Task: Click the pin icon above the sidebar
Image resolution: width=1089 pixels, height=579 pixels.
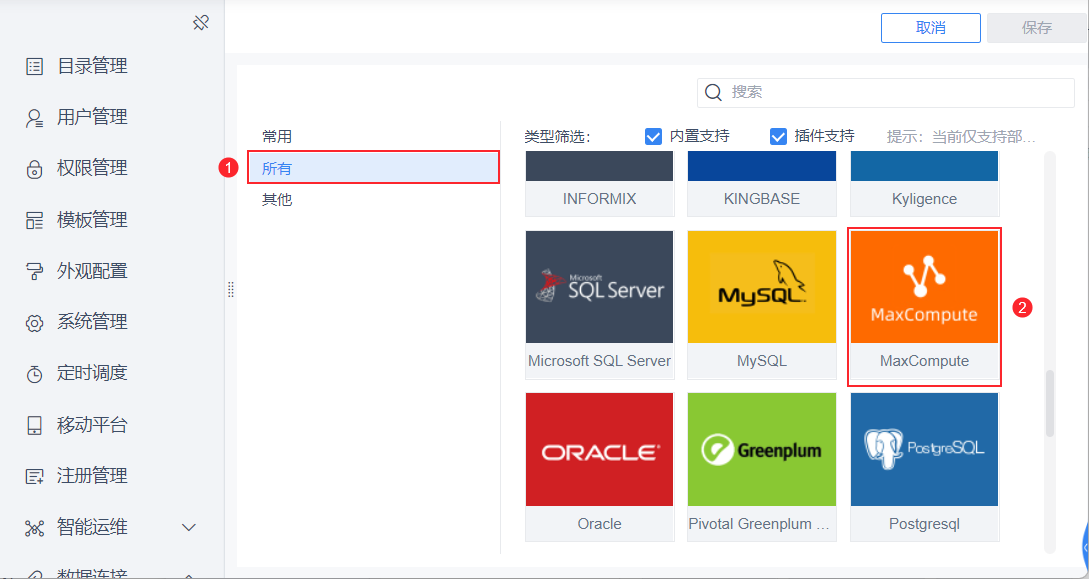Action: [201, 24]
